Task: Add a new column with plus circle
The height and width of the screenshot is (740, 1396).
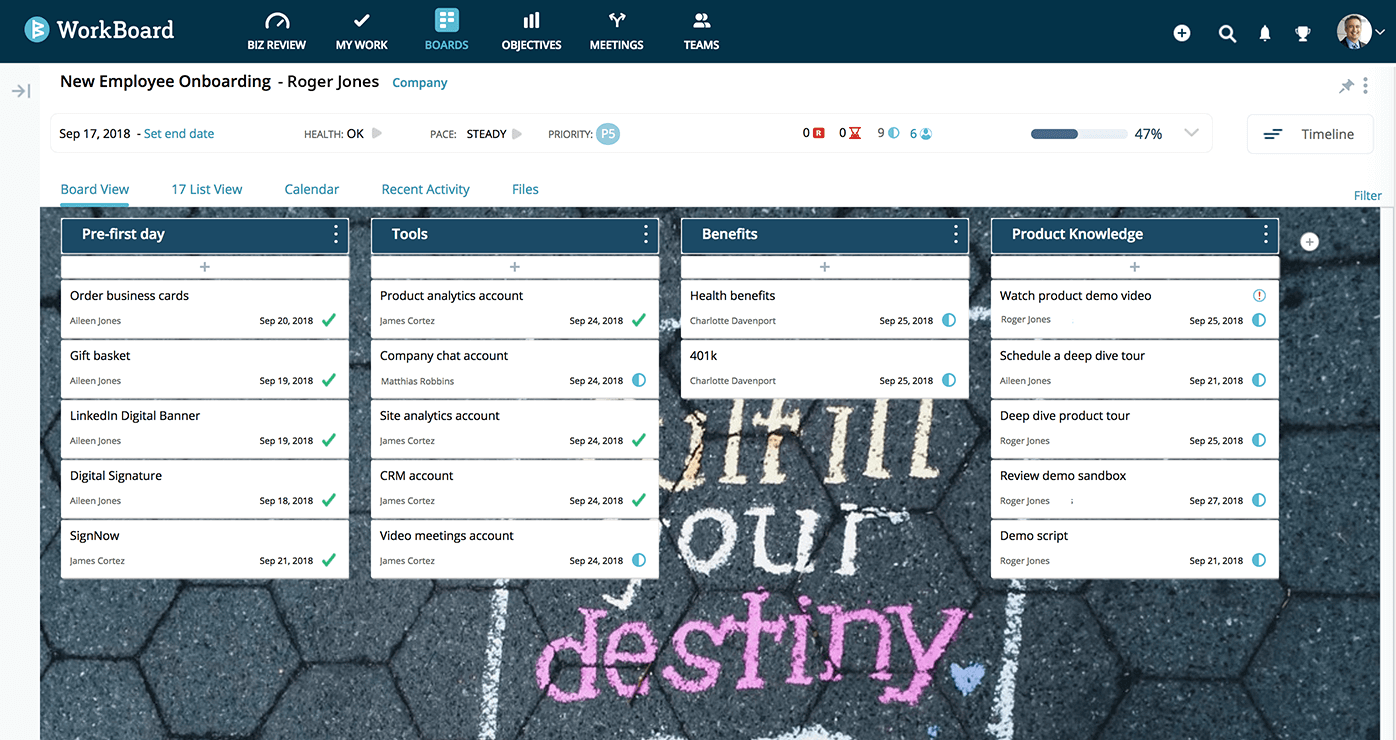Action: click(x=1310, y=242)
